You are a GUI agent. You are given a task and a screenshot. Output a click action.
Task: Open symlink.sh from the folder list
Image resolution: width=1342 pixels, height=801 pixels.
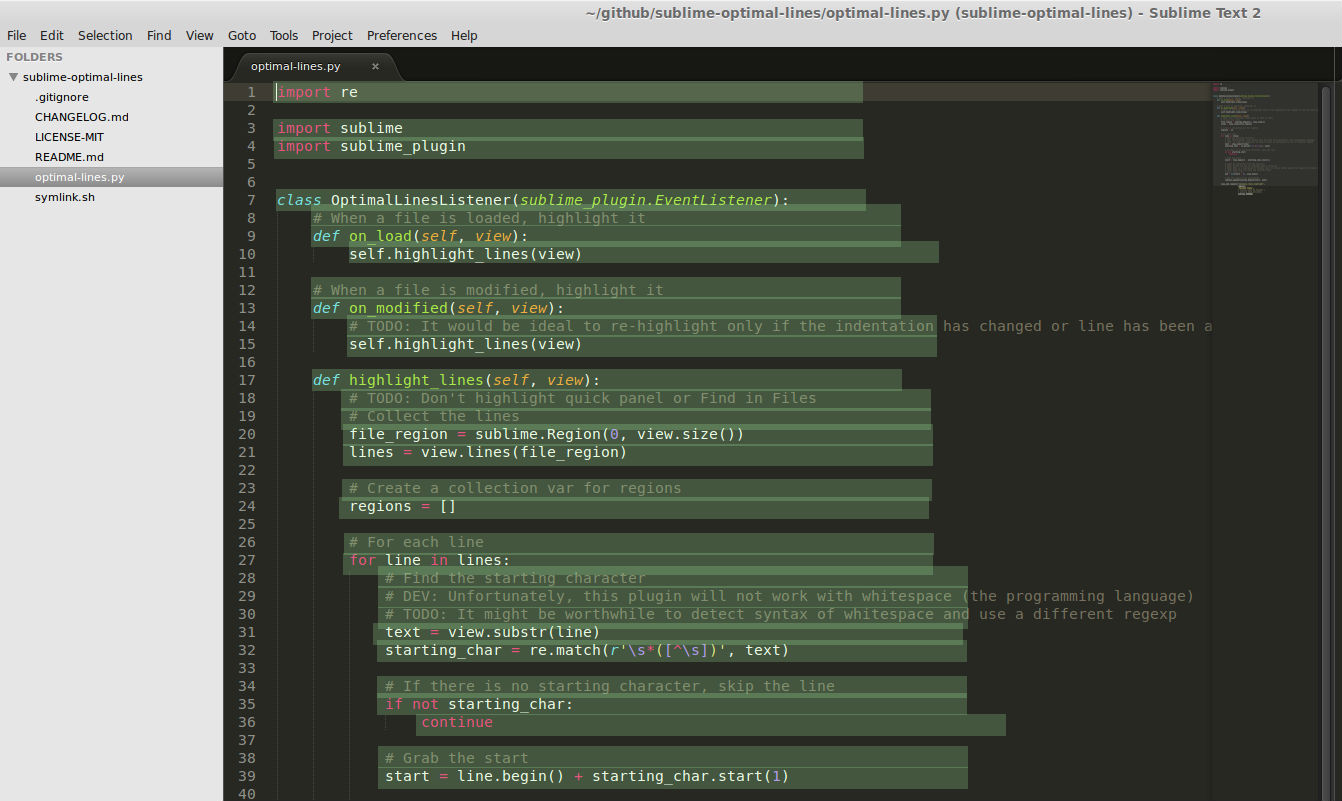click(65, 197)
